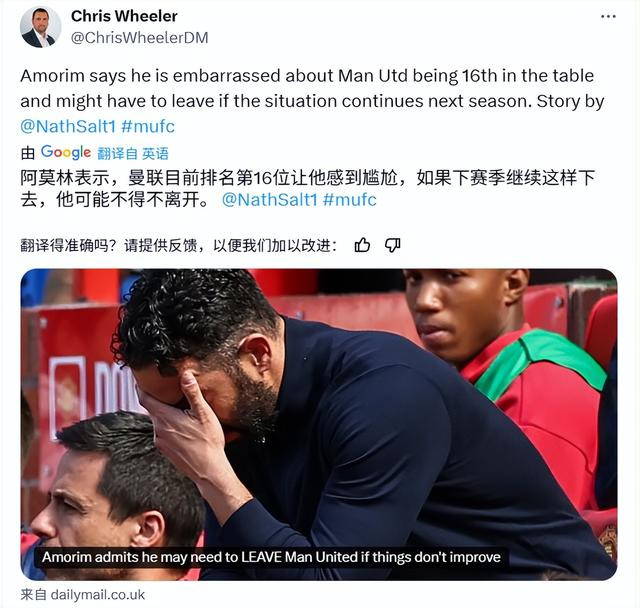
Task: Click the headline caption on the article card
Action: tap(271, 557)
